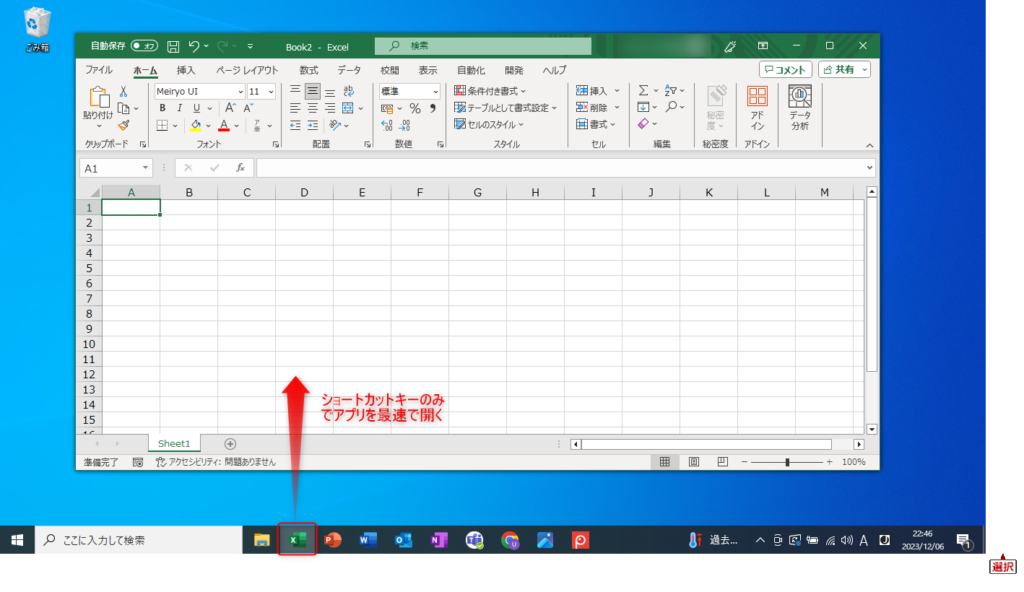
Task: Toggle Underline formatting
Action: click(x=196, y=108)
